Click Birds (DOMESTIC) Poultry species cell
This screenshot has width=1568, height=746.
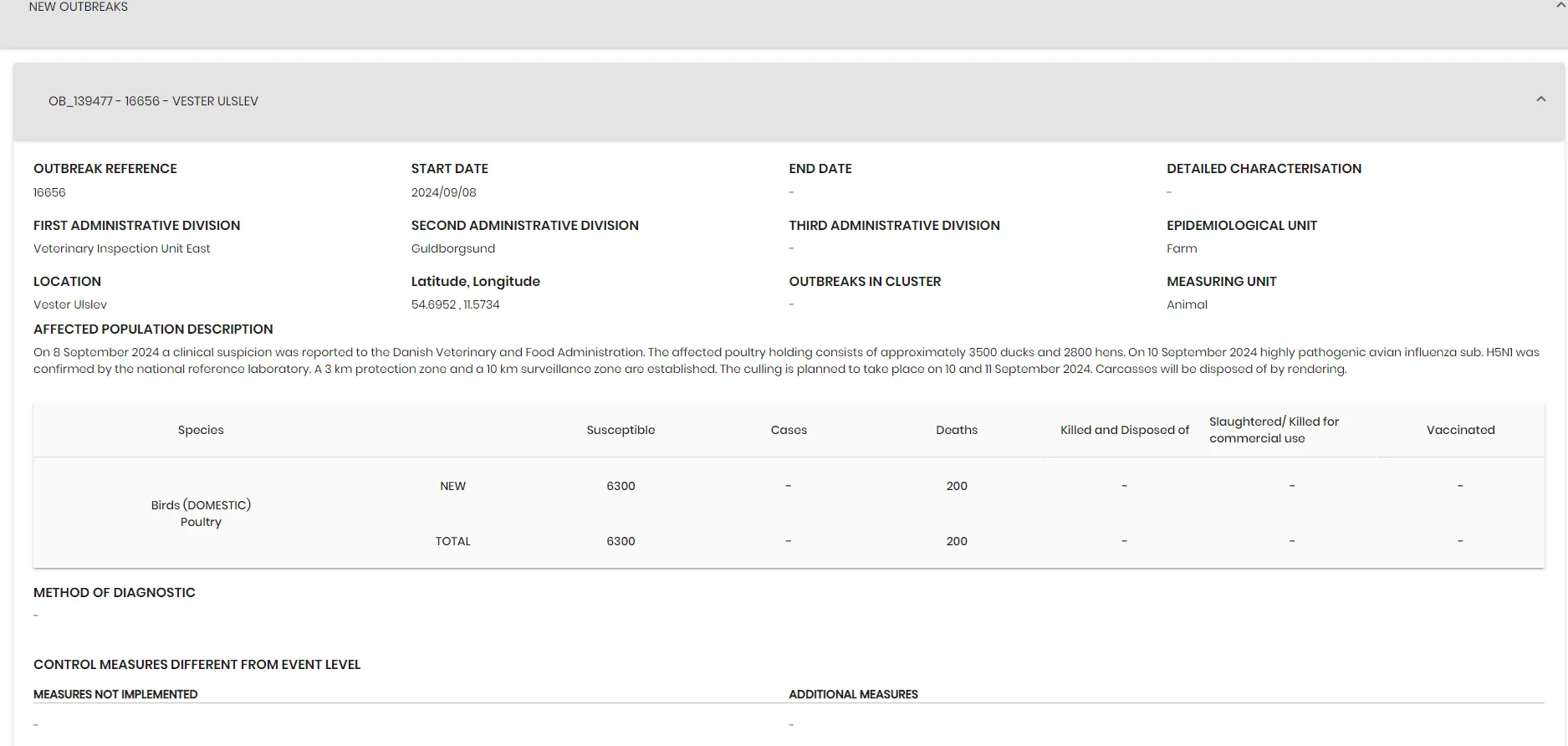tap(201, 514)
